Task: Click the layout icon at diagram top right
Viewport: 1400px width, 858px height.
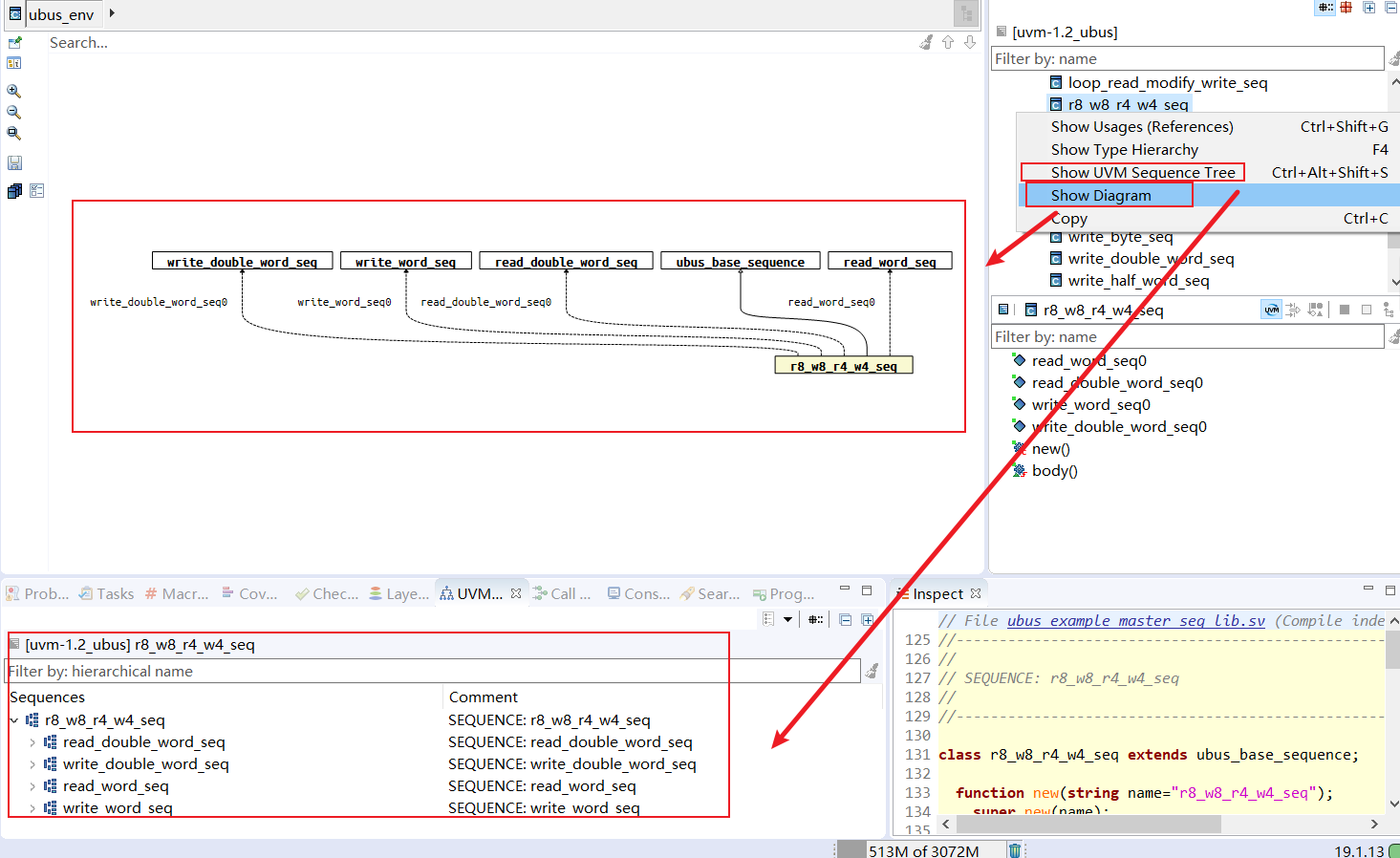Action: 966,13
